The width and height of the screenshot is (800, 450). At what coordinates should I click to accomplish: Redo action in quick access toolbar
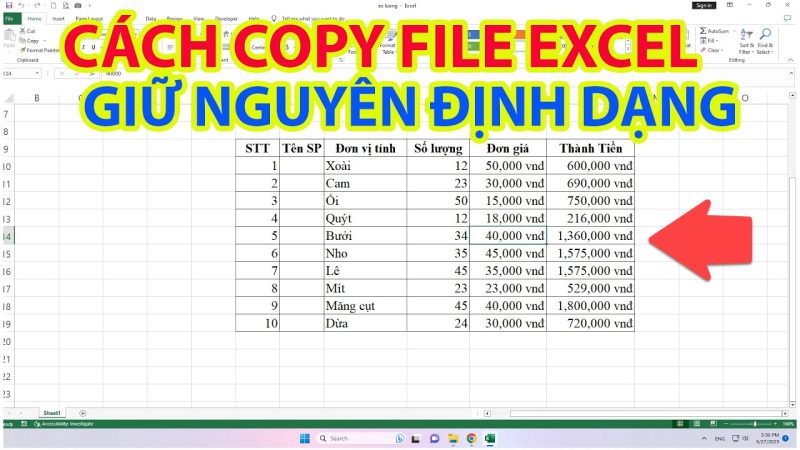pyautogui.click(x=37, y=5)
